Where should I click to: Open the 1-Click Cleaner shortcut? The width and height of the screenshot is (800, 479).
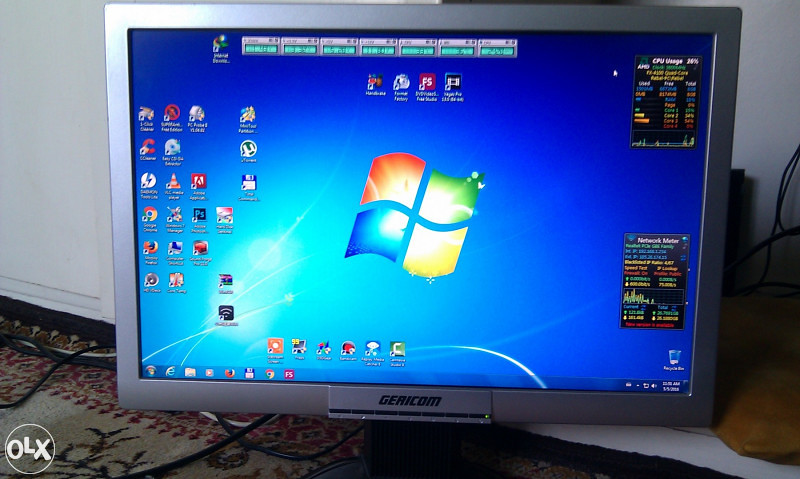click(146, 118)
